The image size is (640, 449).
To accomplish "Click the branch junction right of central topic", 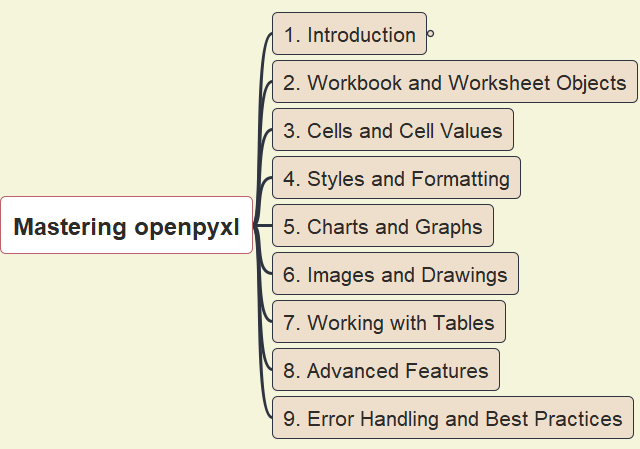I will 259,226.
